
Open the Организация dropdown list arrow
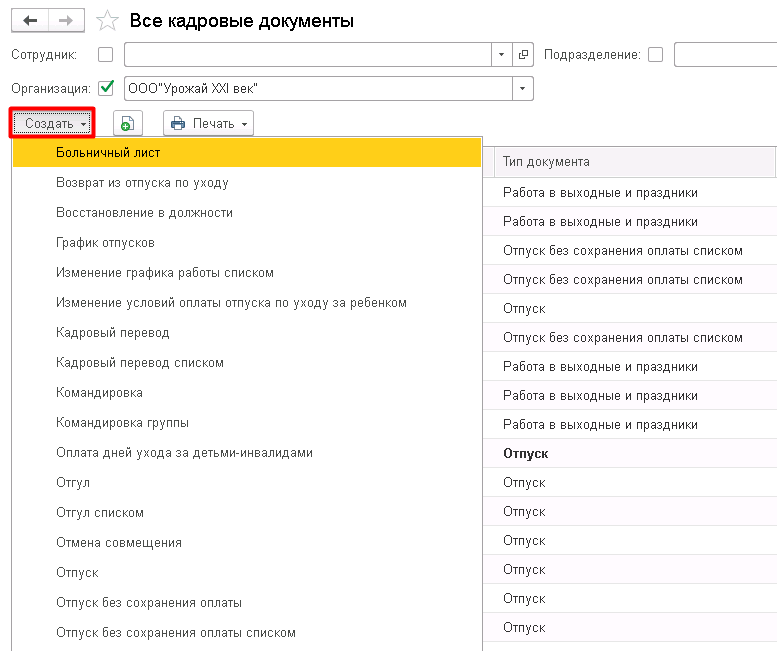click(522, 89)
